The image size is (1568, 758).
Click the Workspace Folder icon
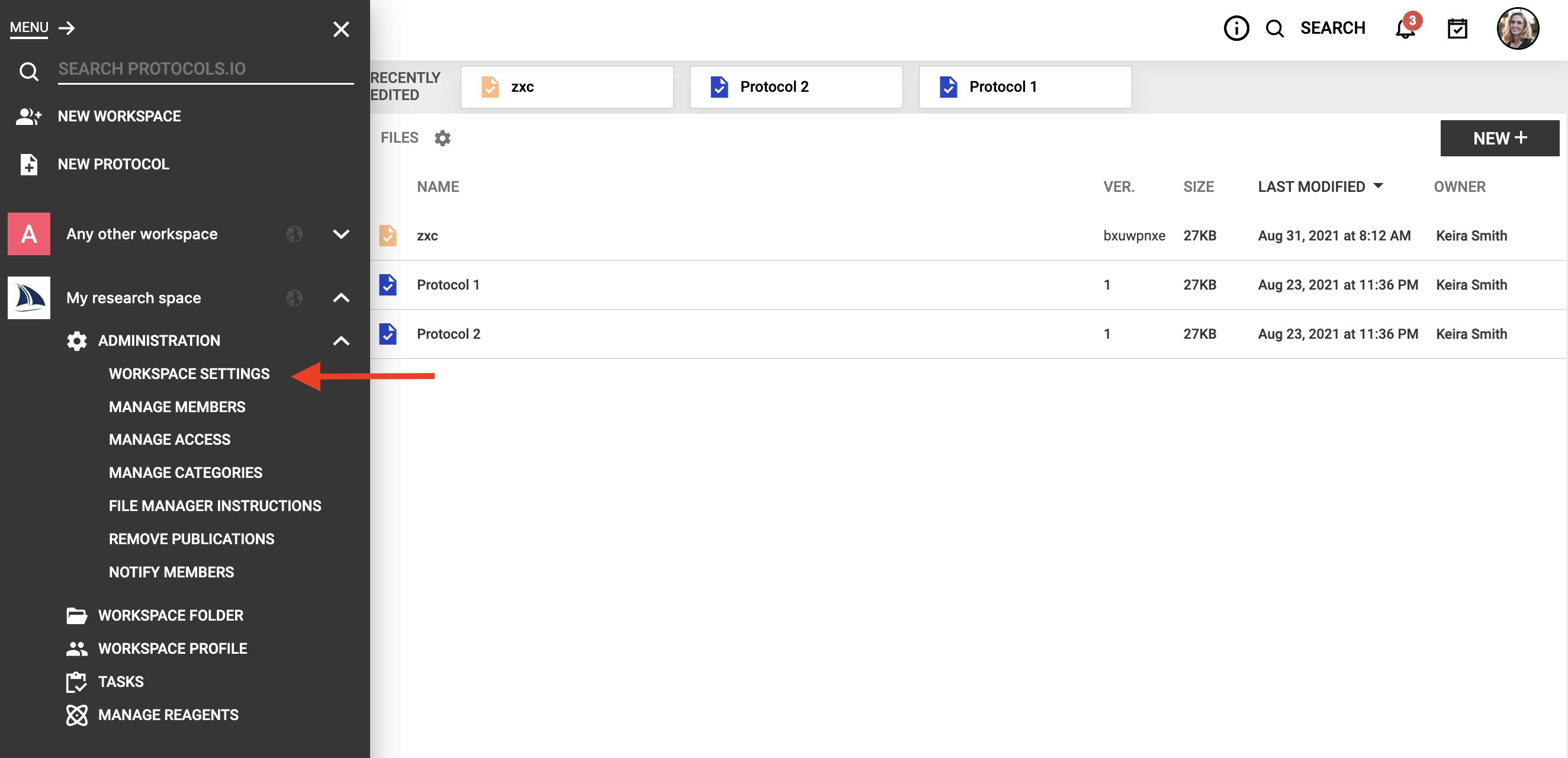point(77,615)
